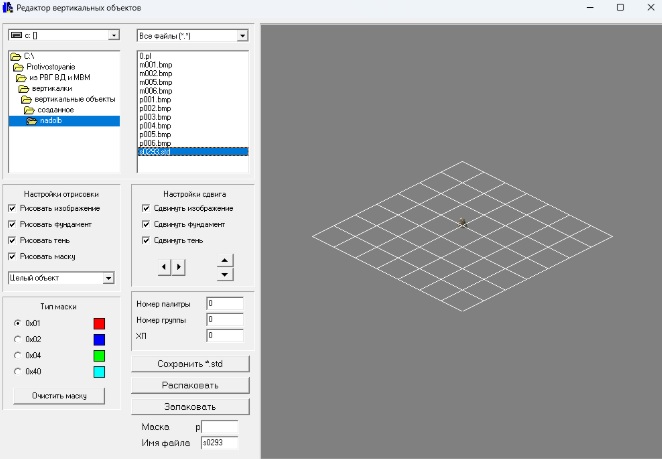Click the 'Запаковать' button
The width and height of the screenshot is (662, 459).
pyautogui.click(x=190, y=407)
